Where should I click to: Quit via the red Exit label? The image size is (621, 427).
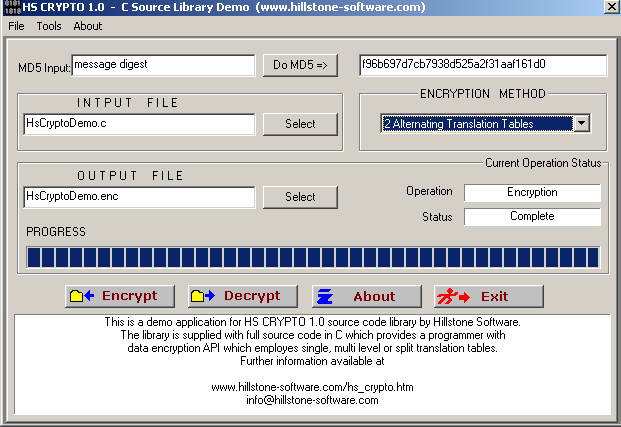tap(494, 297)
